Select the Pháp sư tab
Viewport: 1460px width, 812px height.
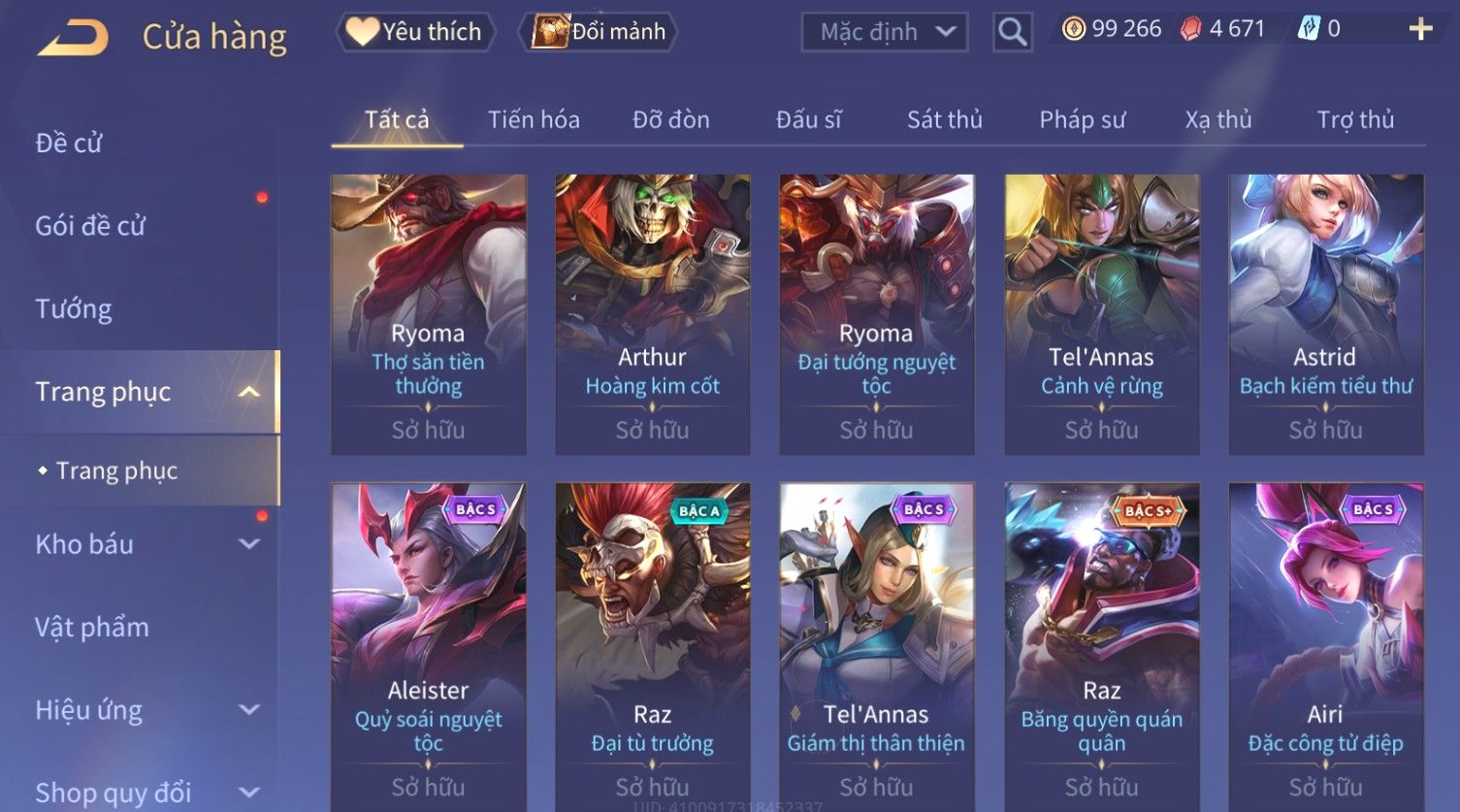point(1083,119)
